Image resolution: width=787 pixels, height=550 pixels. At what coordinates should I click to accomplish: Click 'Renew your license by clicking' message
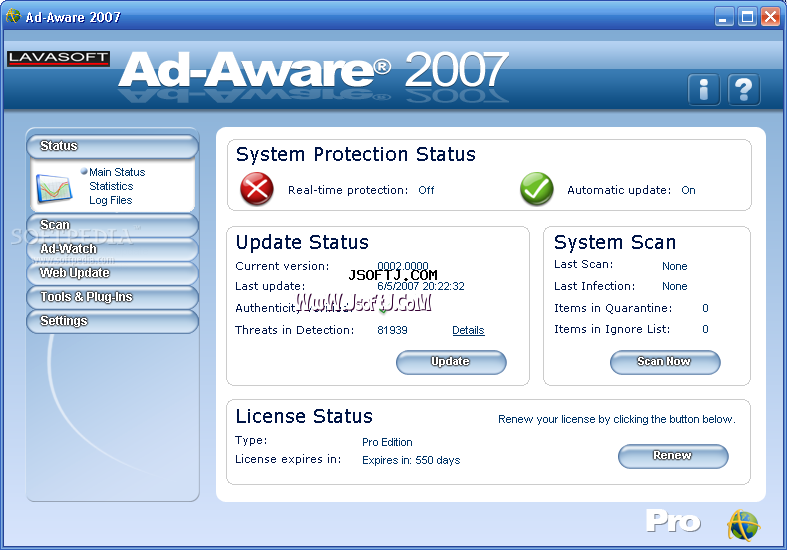click(x=616, y=419)
